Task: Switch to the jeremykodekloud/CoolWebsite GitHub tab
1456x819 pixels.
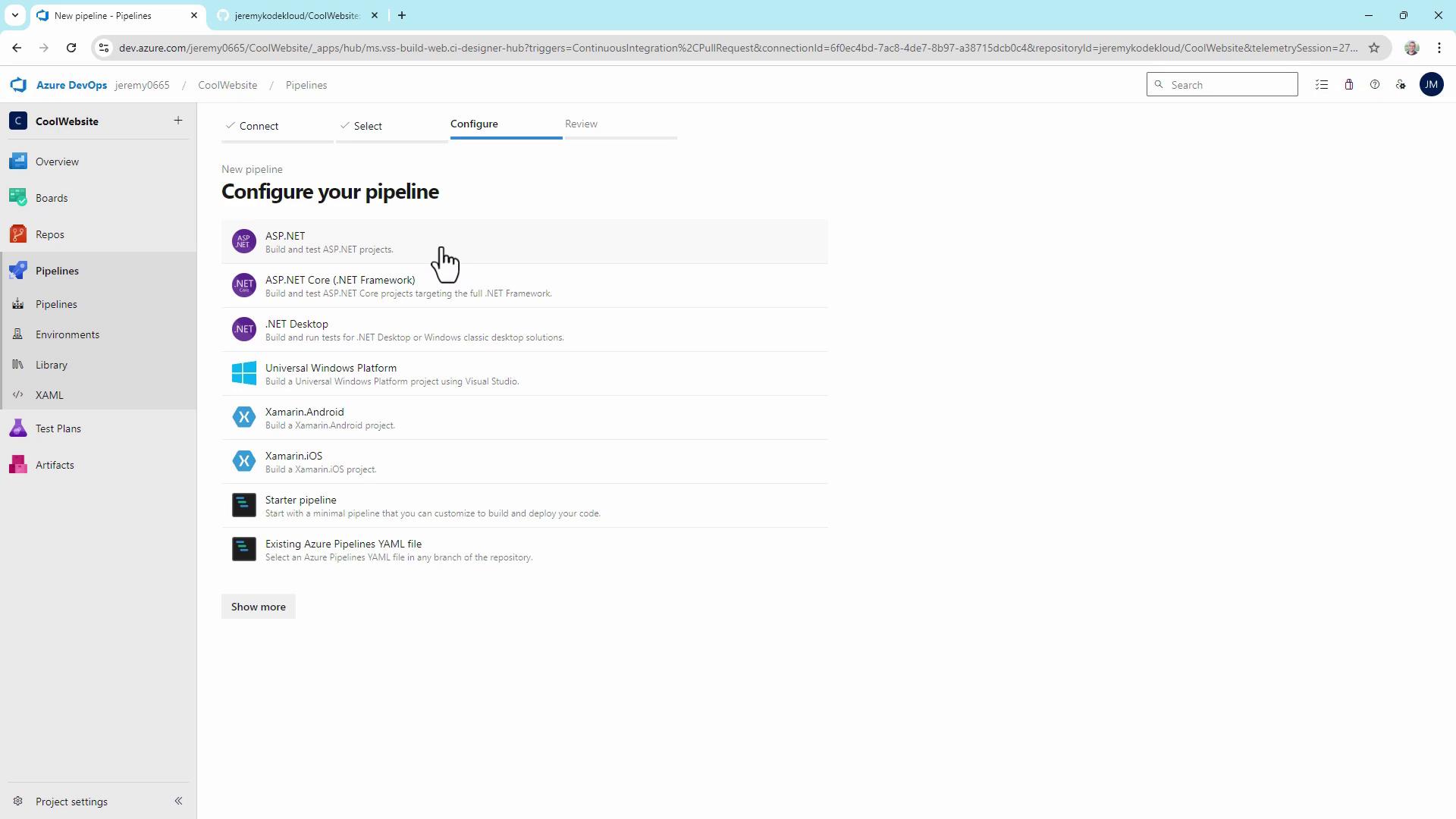Action: click(x=297, y=15)
